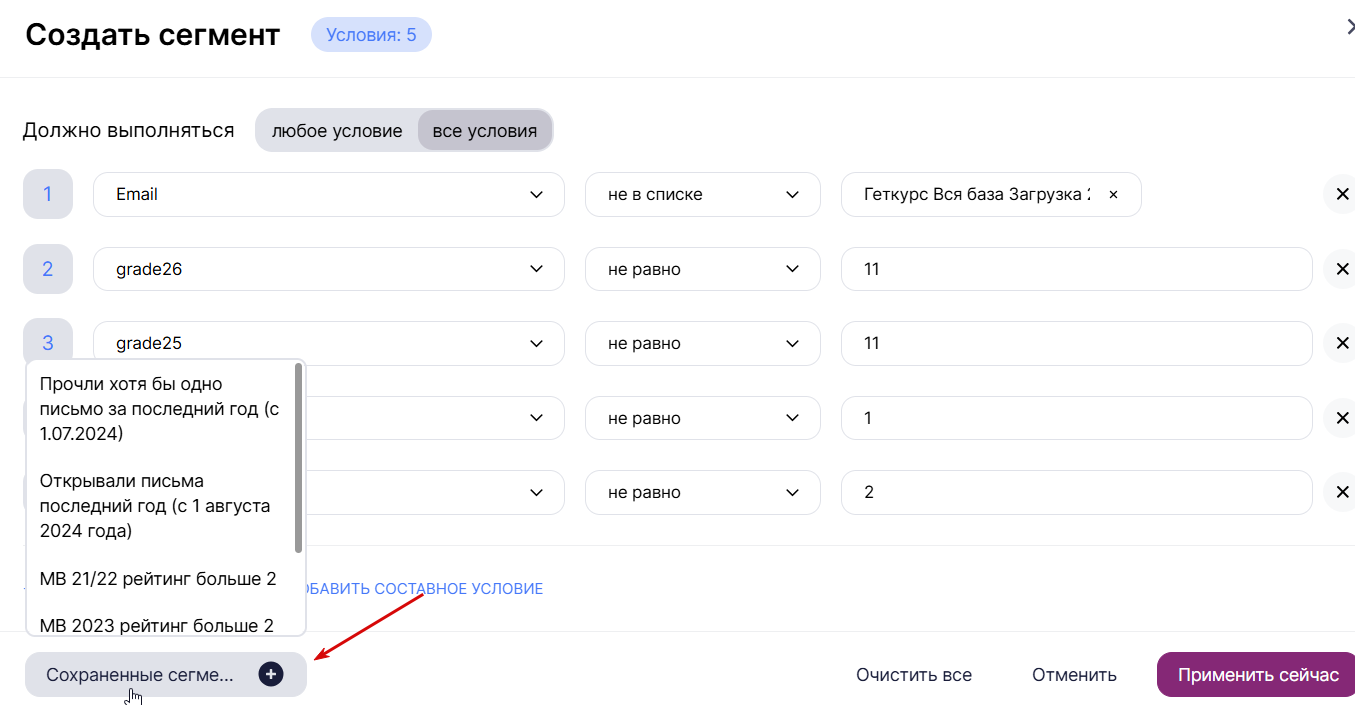This screenshot has width=1355, height=705.
Task: Choose segment 'МВ 2023 рейтинг больше 2'
Action: (x=157, y=625)
